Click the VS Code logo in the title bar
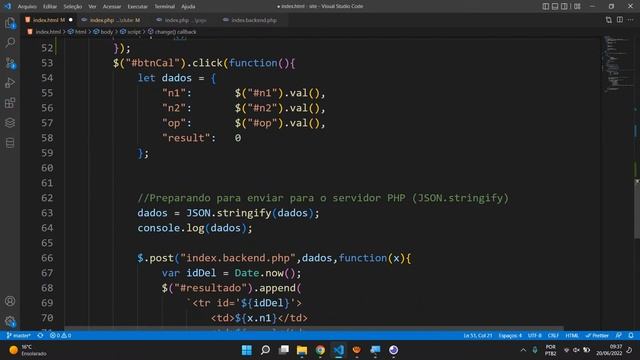 pos(7,6)
